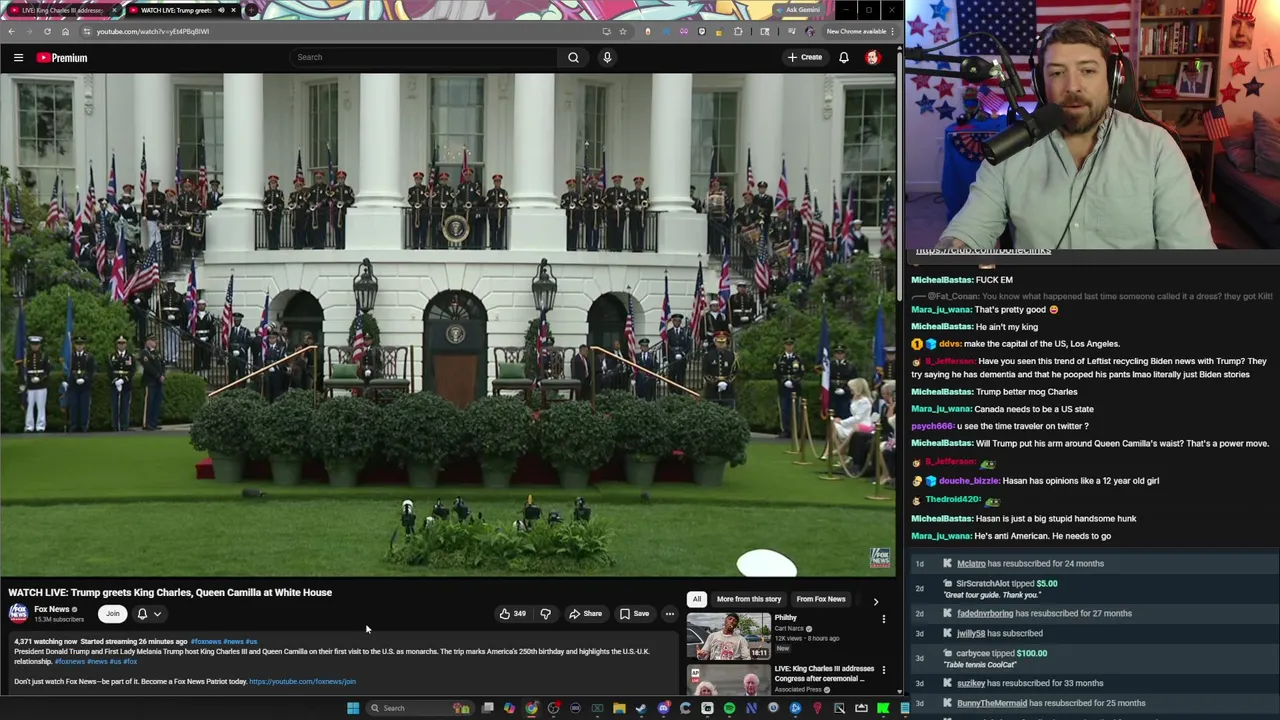Open the Fox News channel avatar

click(x=18, y=613)
